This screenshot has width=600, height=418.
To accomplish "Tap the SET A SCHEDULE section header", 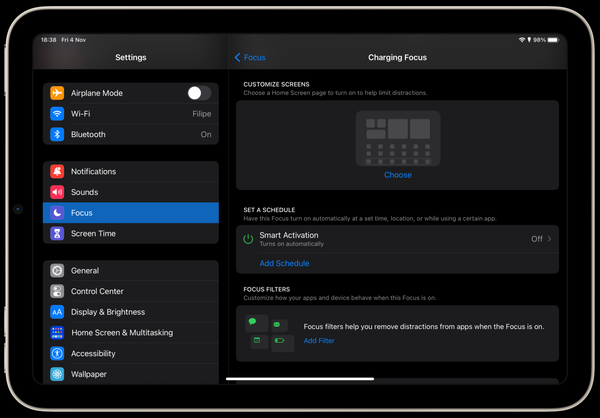I will (x=269, y=210).
